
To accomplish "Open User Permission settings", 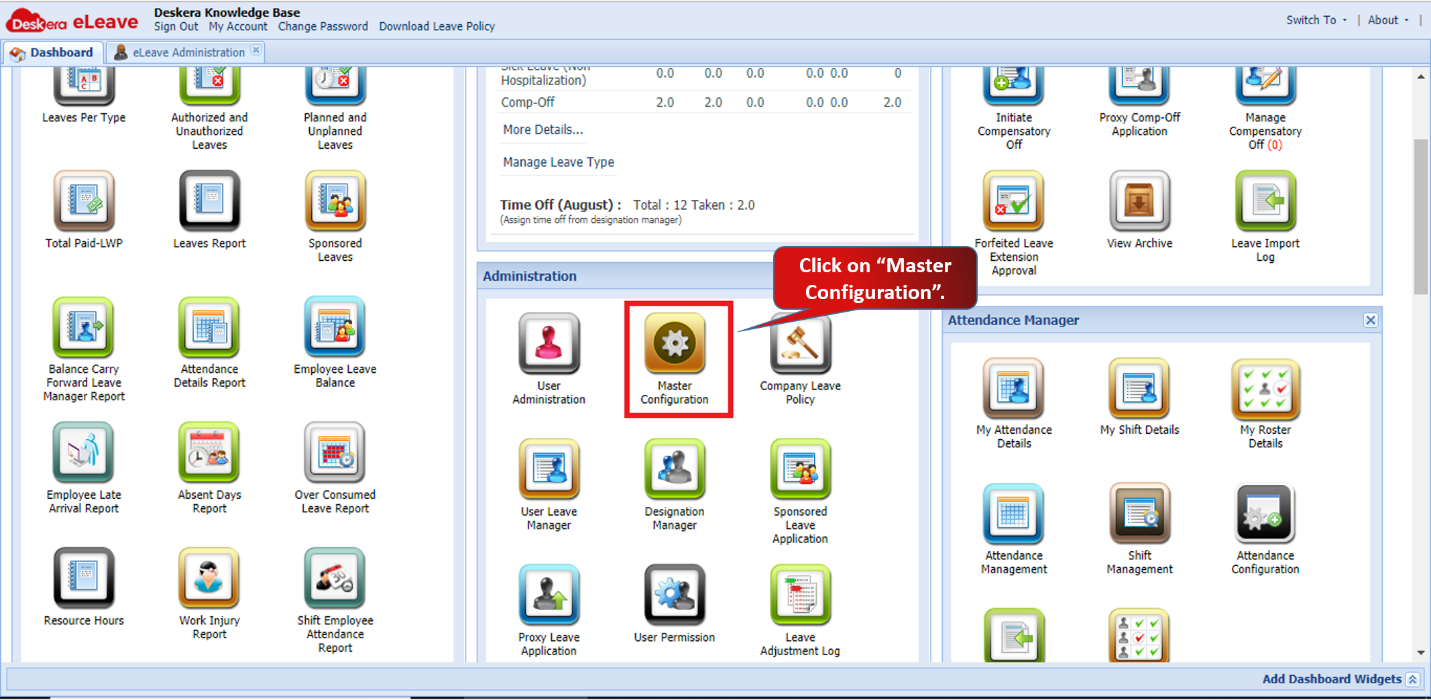I will [x=674, y=597].
